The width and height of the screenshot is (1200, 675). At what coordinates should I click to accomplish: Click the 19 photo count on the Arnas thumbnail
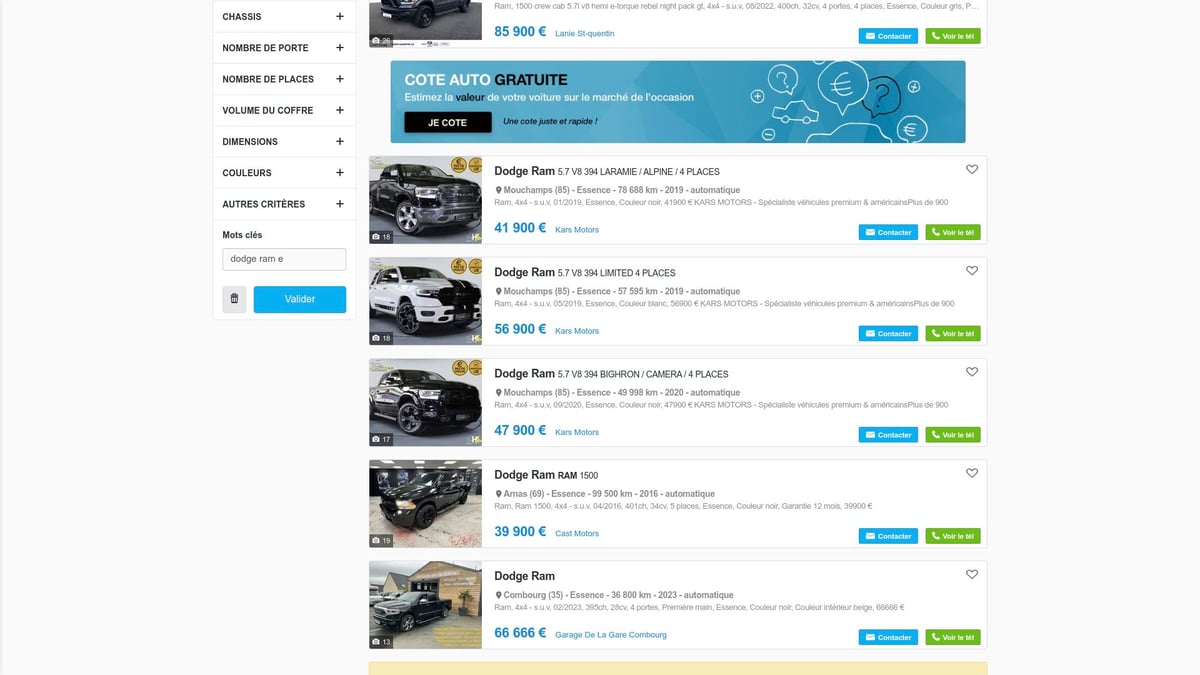(381, 541)
